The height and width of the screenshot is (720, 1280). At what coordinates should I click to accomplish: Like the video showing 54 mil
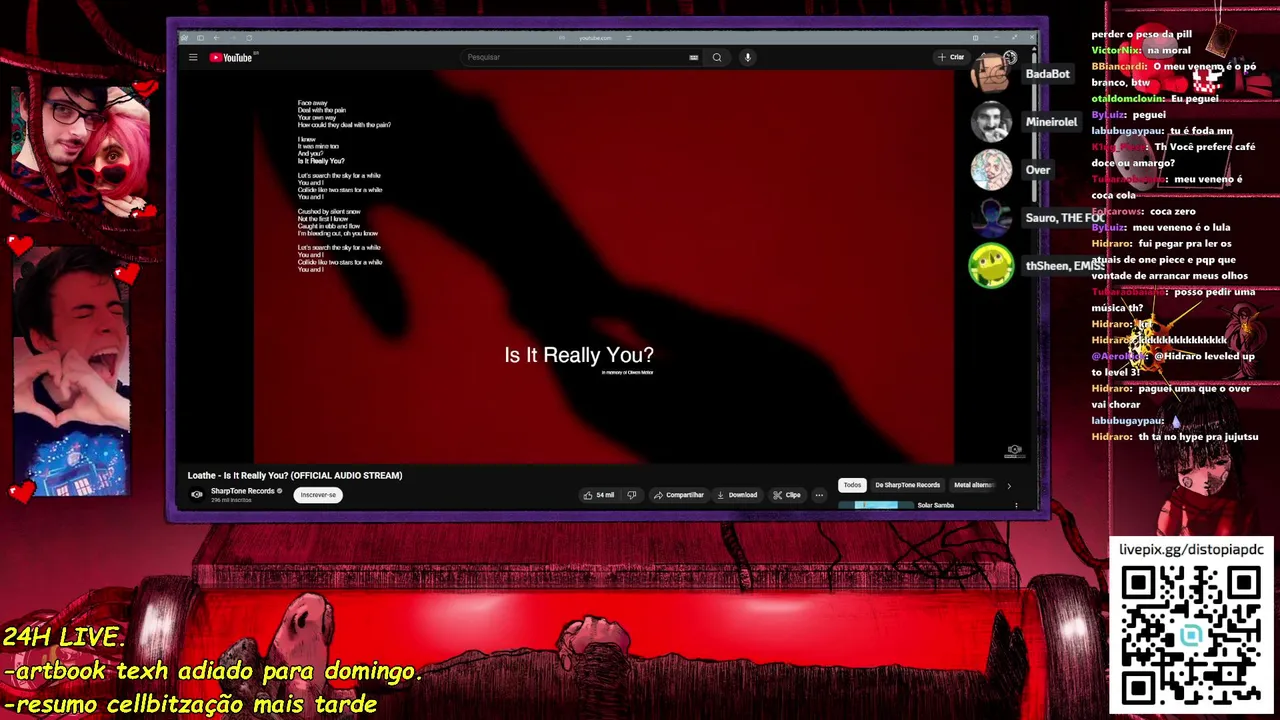[599, 495]
